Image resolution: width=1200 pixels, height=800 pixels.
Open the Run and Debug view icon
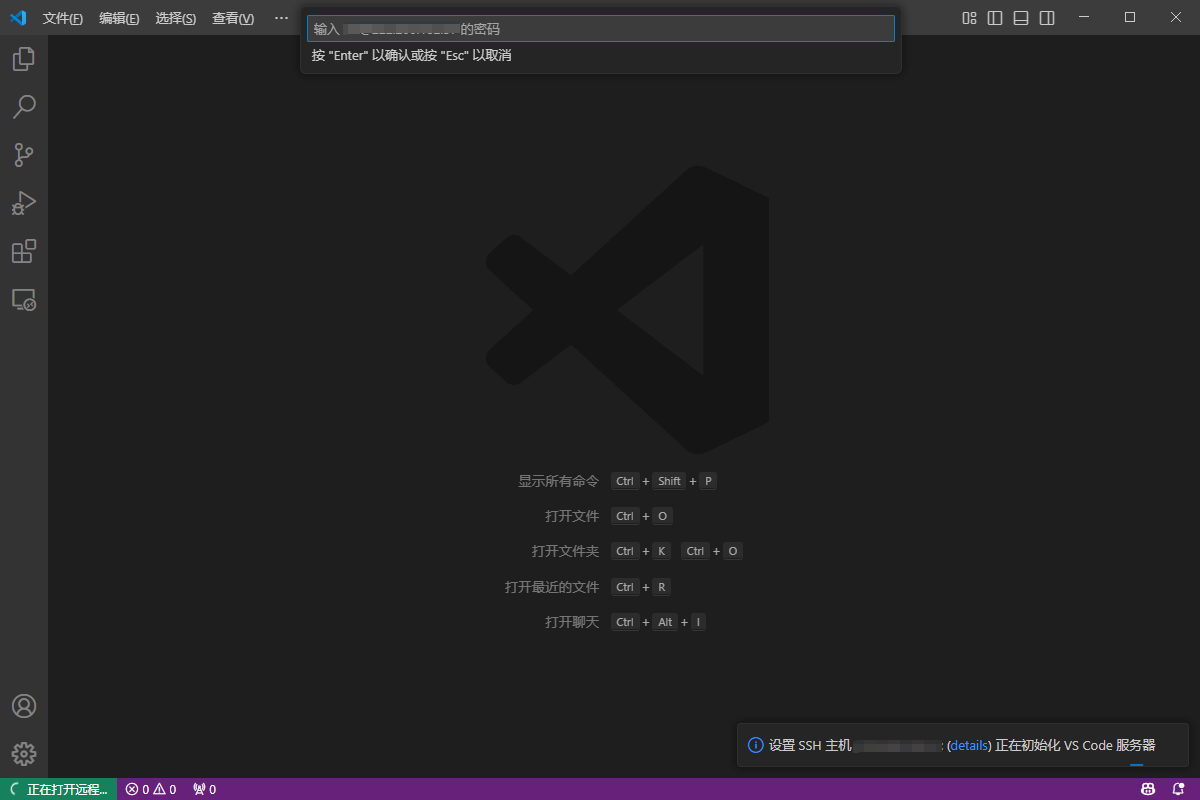coord(24,203)
